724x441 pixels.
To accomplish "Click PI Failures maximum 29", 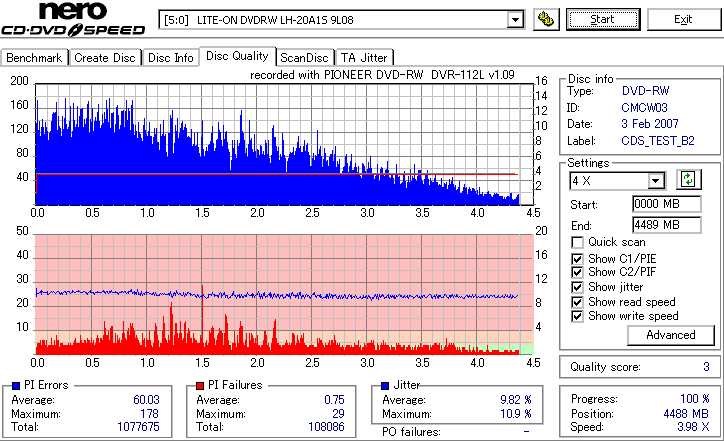I will (x=338, y=414).
